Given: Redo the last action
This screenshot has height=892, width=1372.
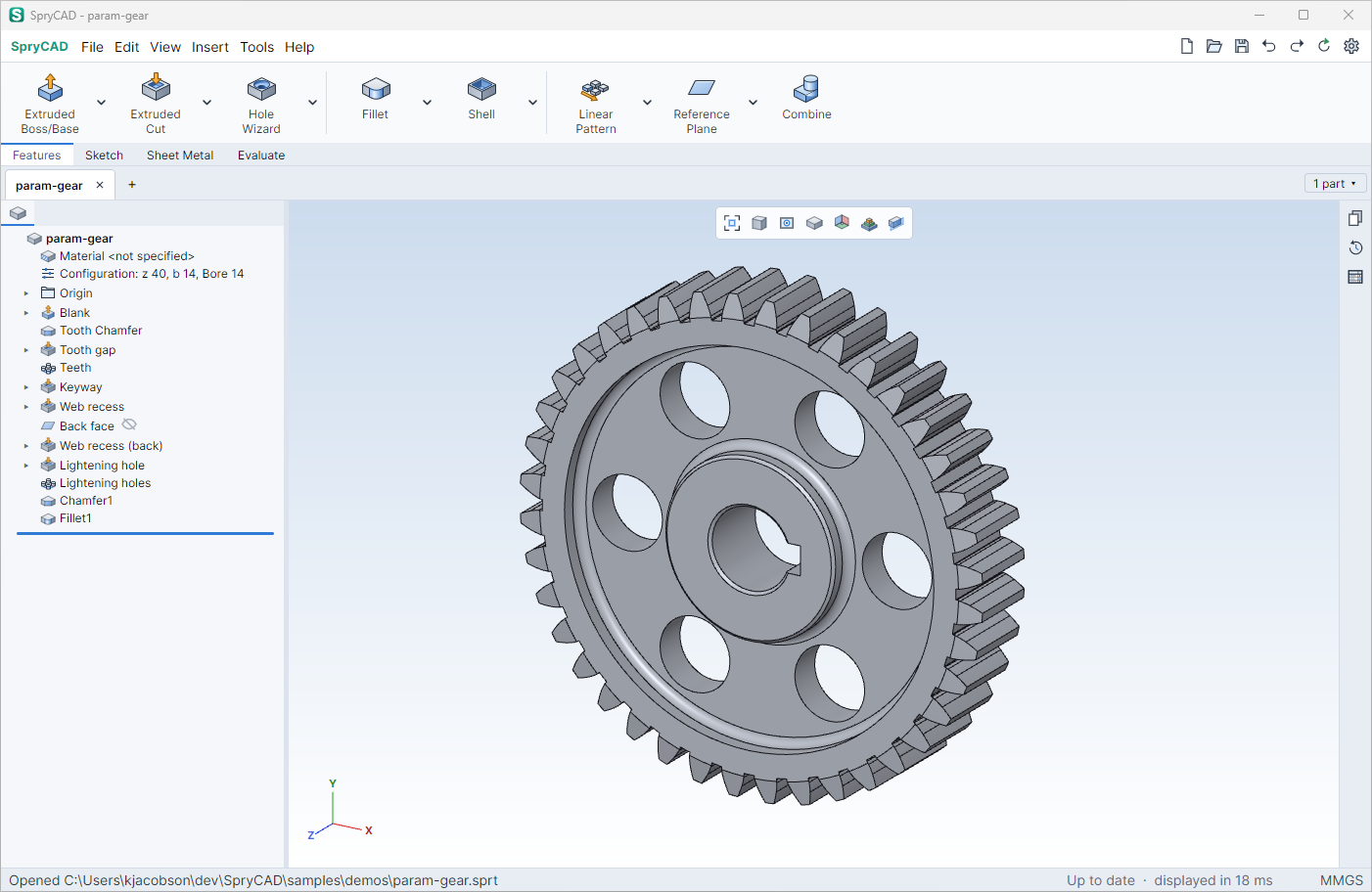Looking at the screenshot, I should [x=1297, y=46].
